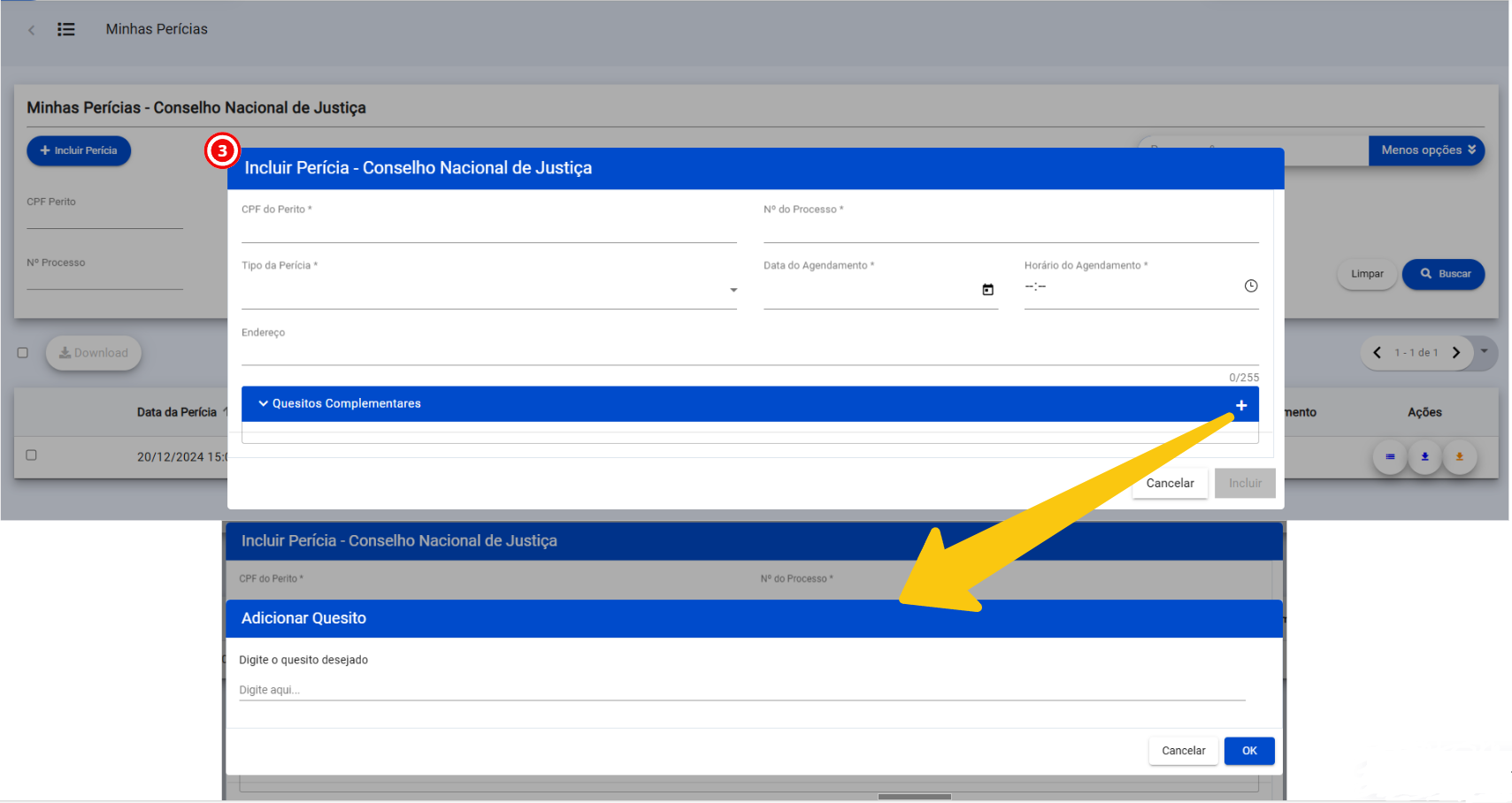This screenshot has width=1512, height=803.
Task: Confirm the quesito with OK
Action: [1249, 751]
